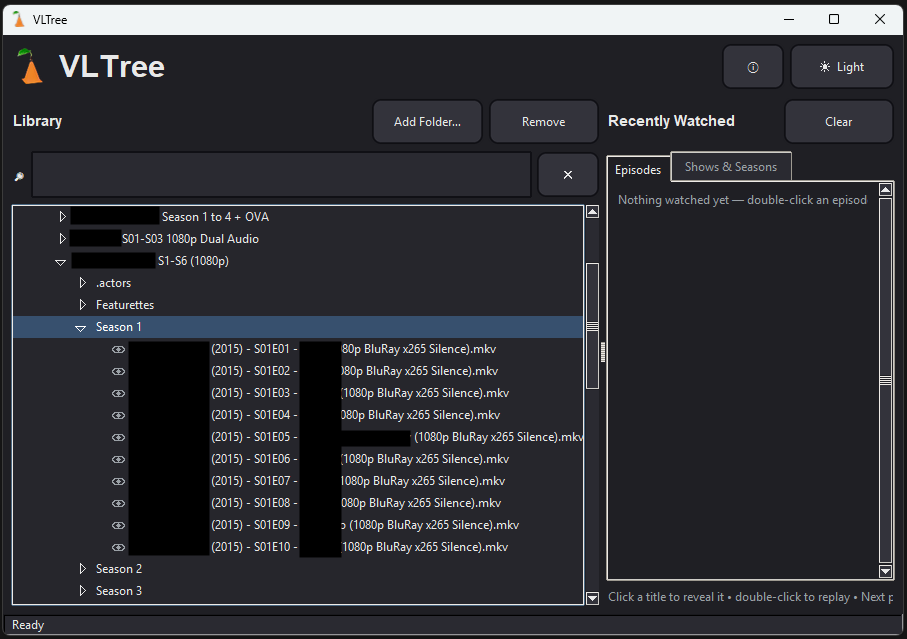Screen dimensions: 907x639
Task: Click the search magnifier icon
Action: click(19, 176)
